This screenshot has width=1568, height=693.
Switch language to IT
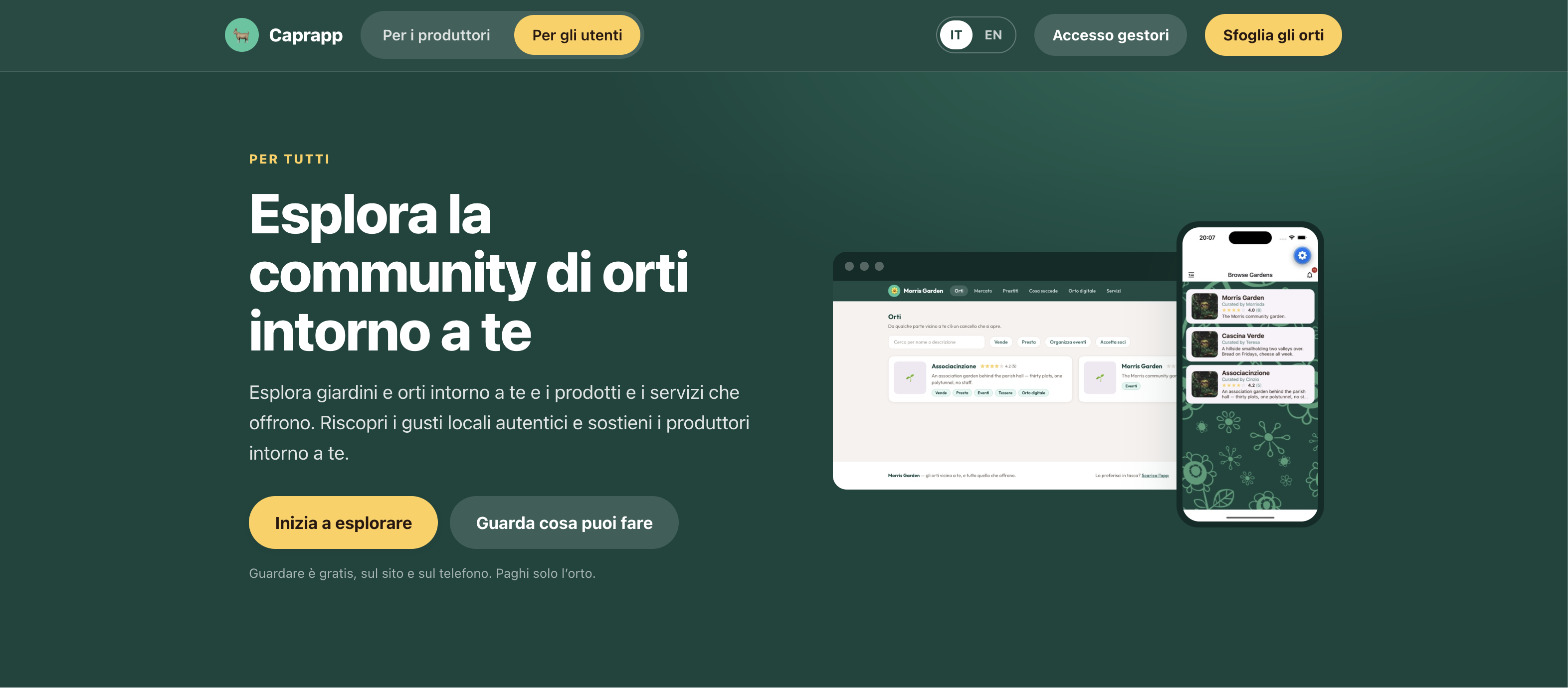956,35
